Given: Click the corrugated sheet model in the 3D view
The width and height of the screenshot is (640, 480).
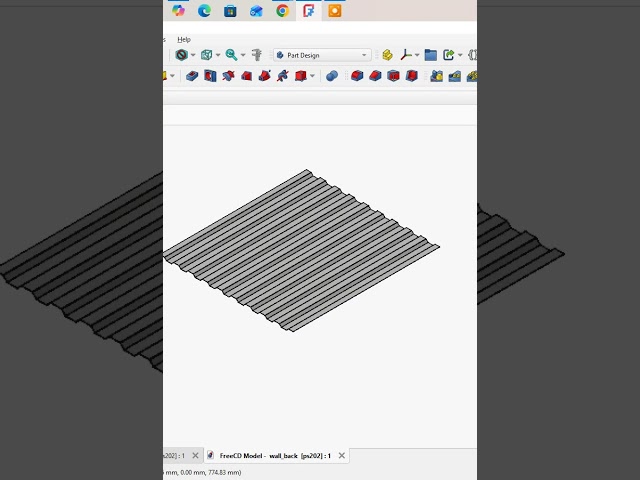Looking at the screenshot, I should 301,251.
